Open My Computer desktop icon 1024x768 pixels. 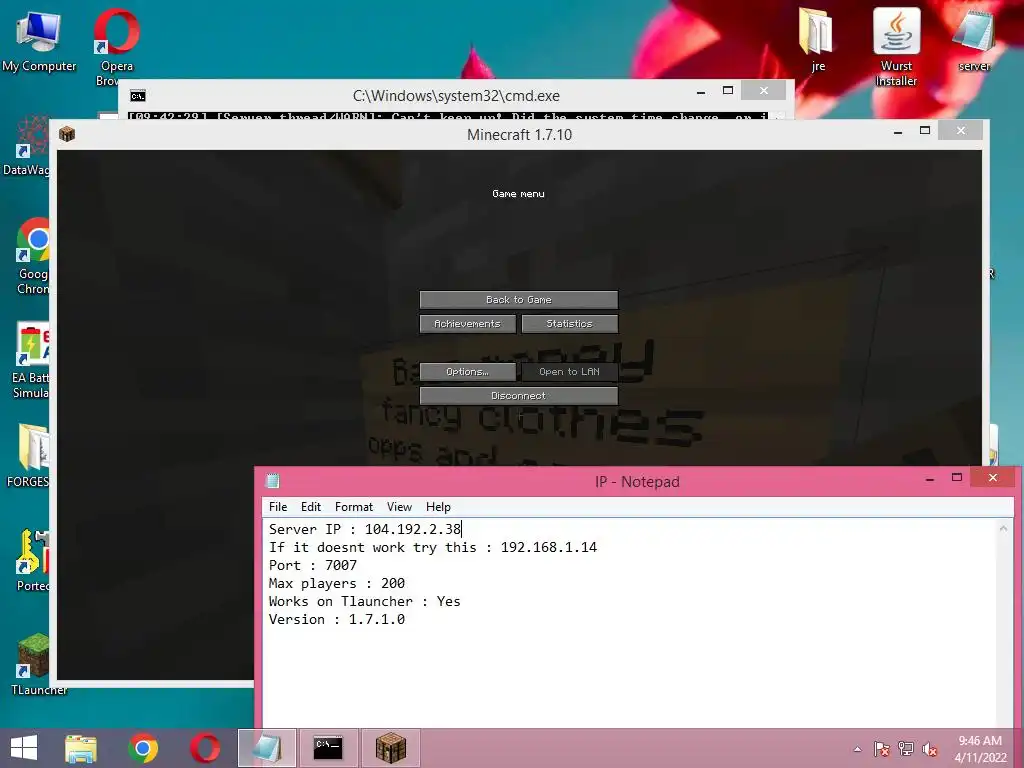coord(39,40)
